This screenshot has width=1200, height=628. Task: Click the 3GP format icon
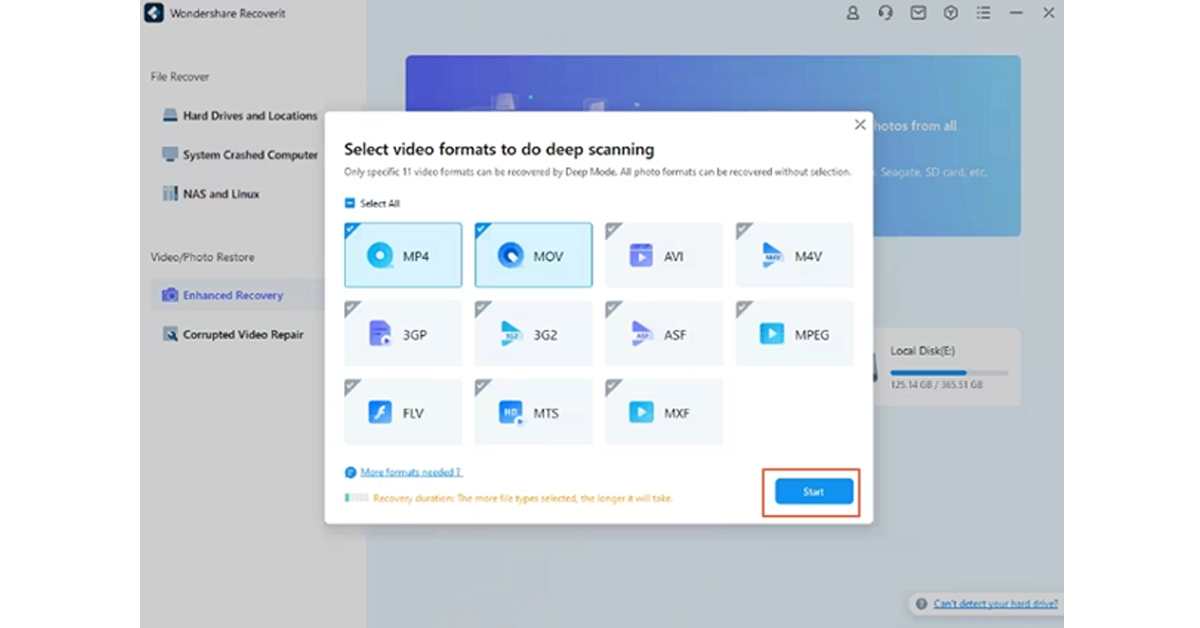click(380, 334)
